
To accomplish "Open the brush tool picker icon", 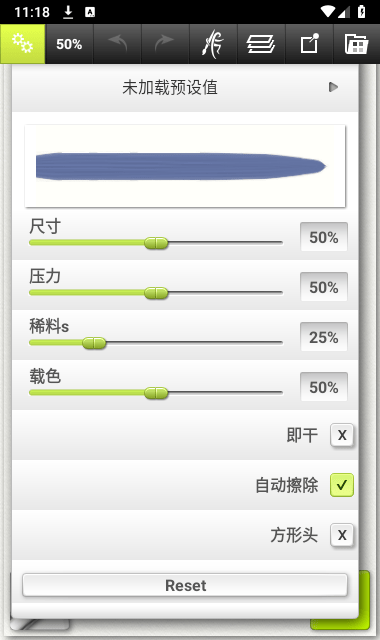I will tap(213, 44).
